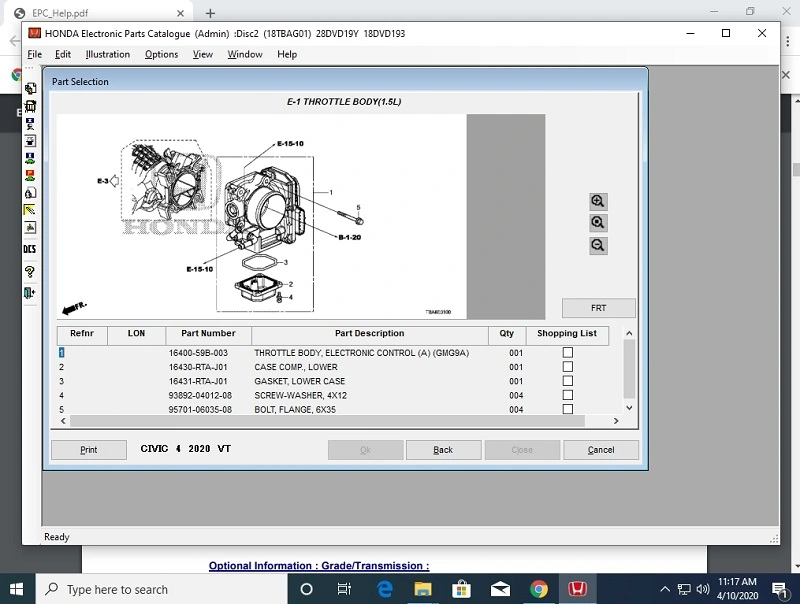Click the FRT button
Viewport: 800px width, 604px height.
point(598,308)
